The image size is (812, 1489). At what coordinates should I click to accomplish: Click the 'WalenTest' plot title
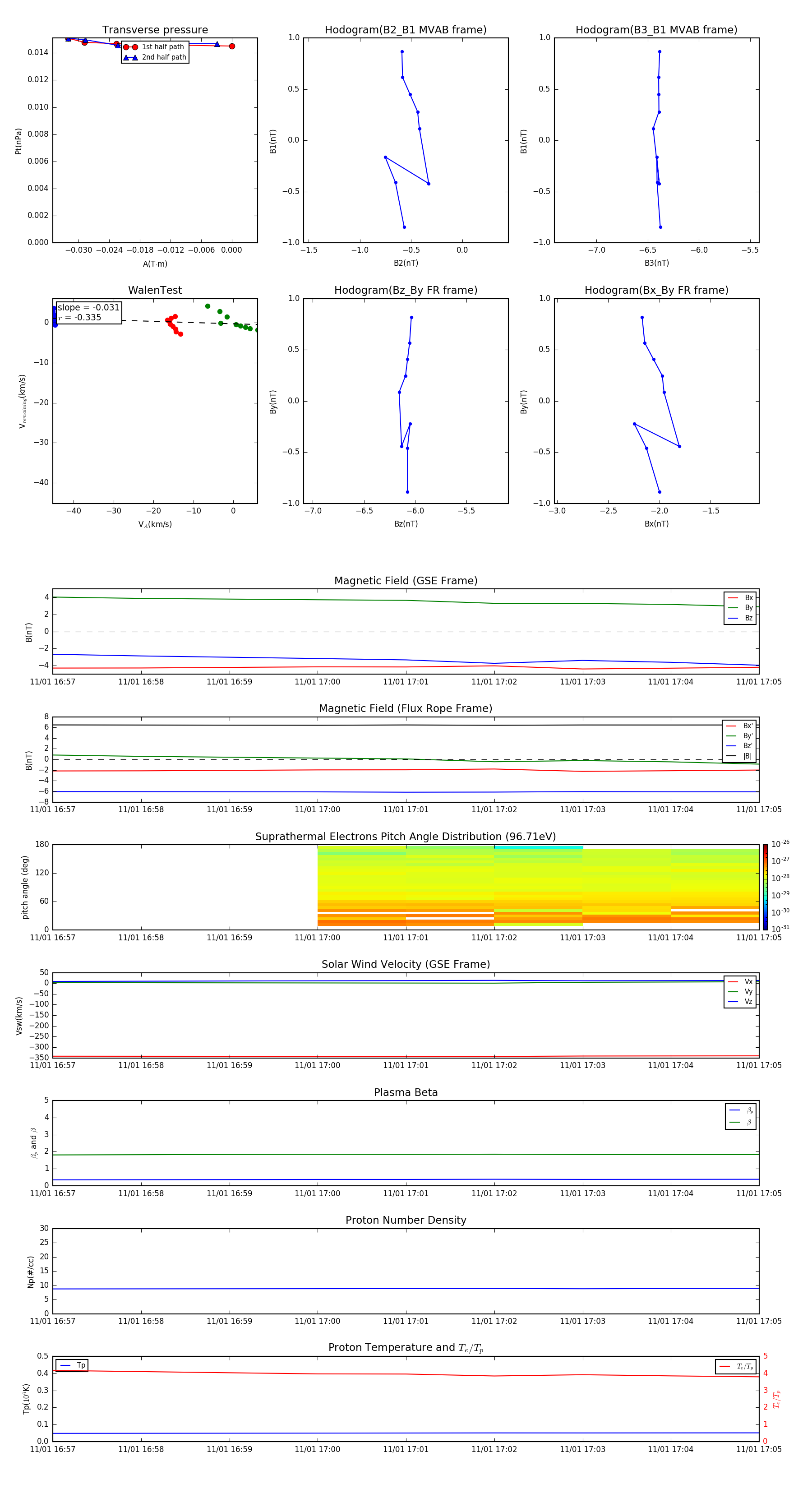[155, 290]
